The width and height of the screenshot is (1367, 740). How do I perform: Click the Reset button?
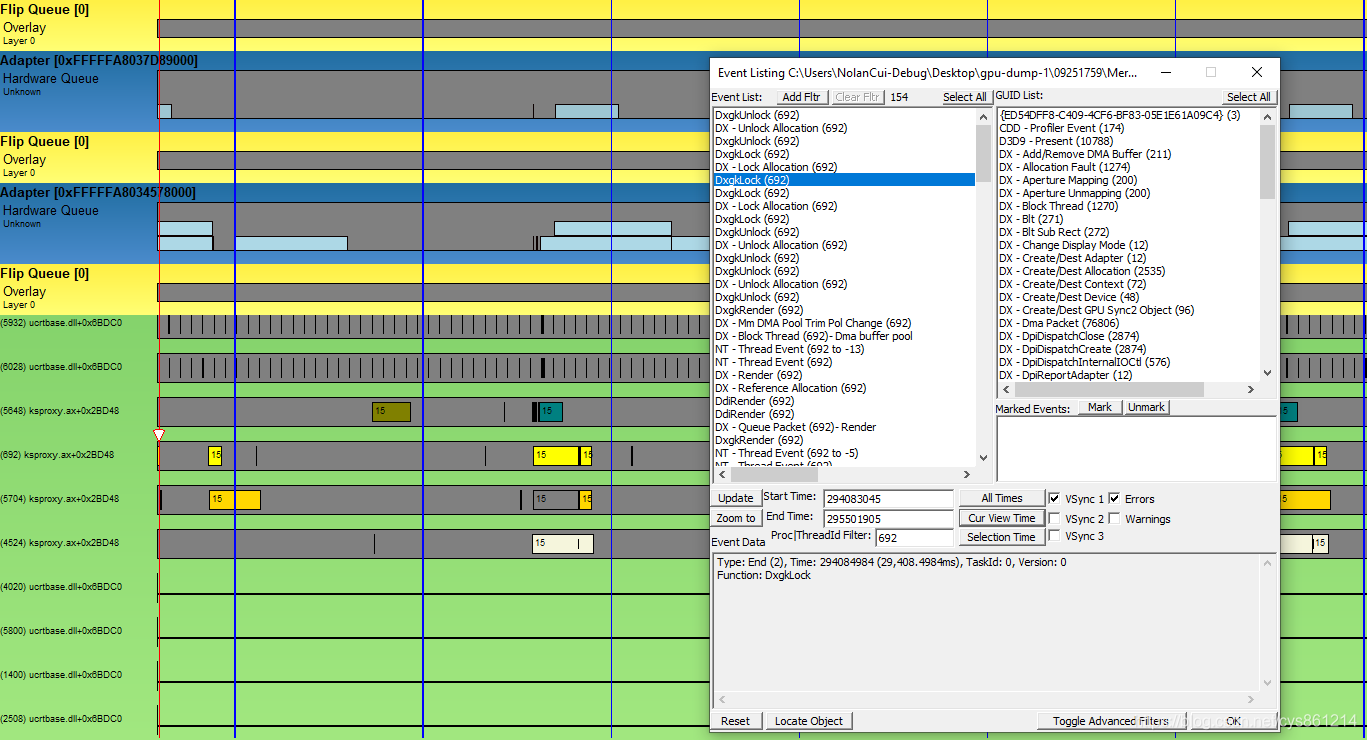(x=735, y=721)
